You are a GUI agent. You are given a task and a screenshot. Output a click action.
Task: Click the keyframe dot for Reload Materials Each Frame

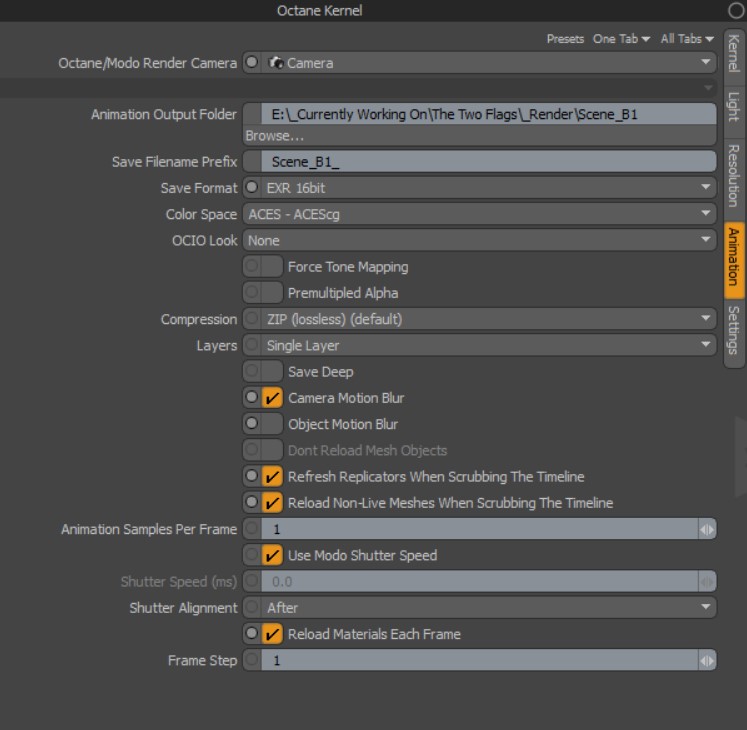point(251,634)
